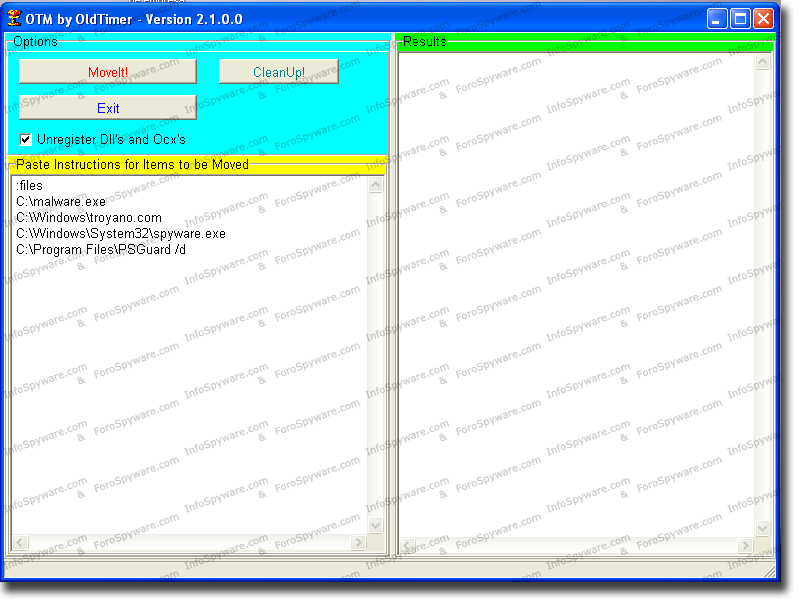Maximize the OTM window
The width and height of the screenshot is (800, 600).
click(740, 19)
